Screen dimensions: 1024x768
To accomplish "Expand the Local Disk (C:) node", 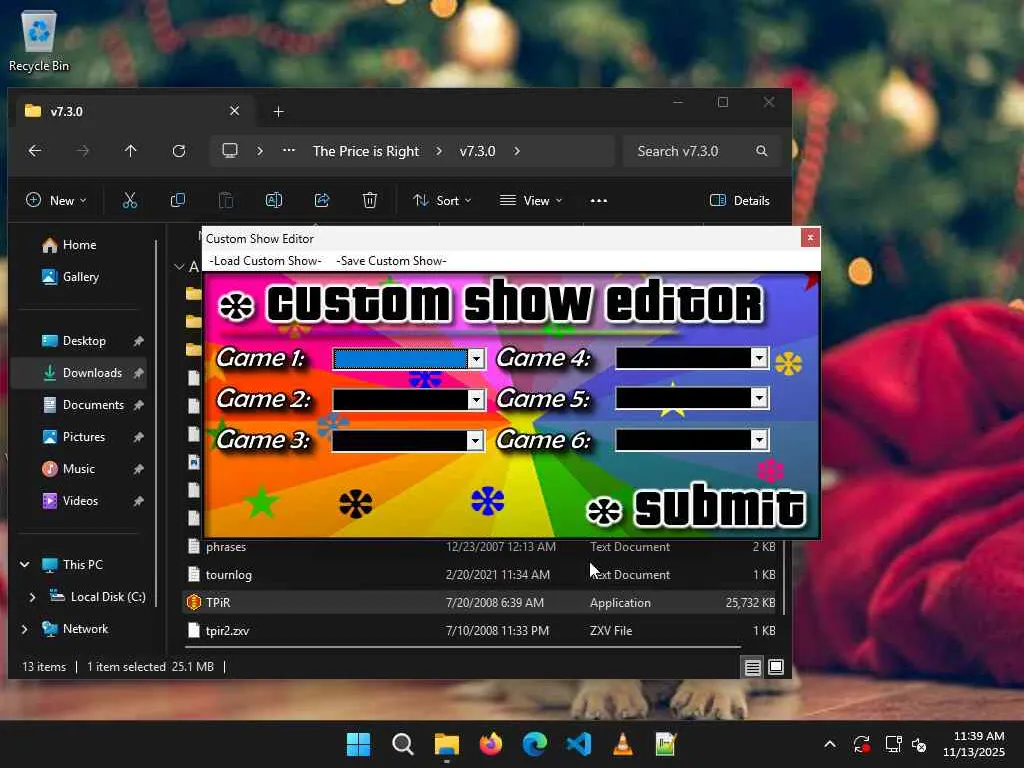I will (32, 597).
